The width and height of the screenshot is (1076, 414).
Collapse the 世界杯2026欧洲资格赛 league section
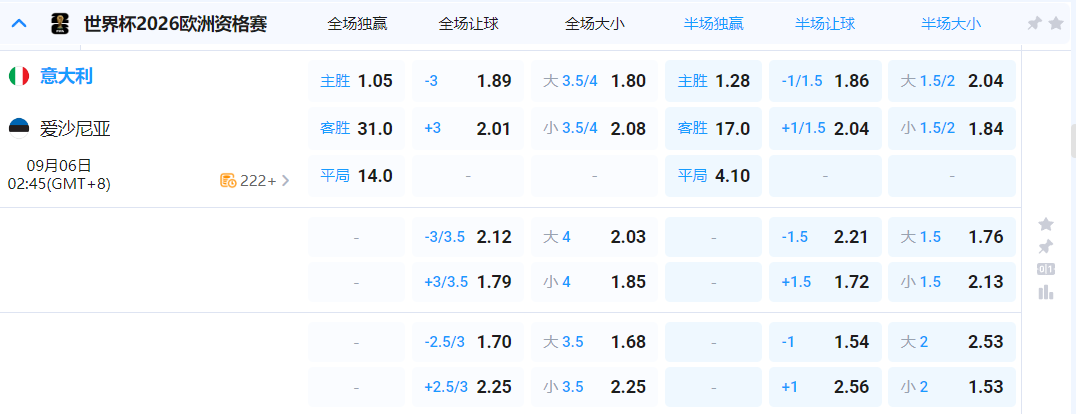[18, 24]
